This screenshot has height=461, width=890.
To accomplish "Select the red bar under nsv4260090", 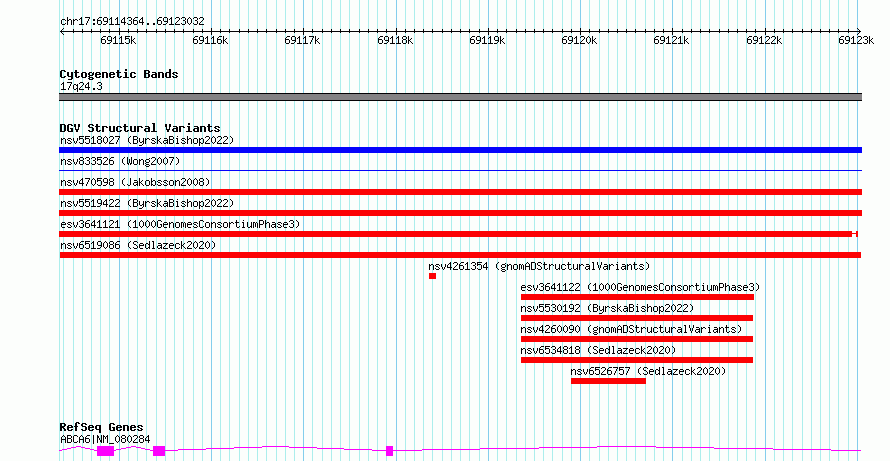I will point(637,339).
